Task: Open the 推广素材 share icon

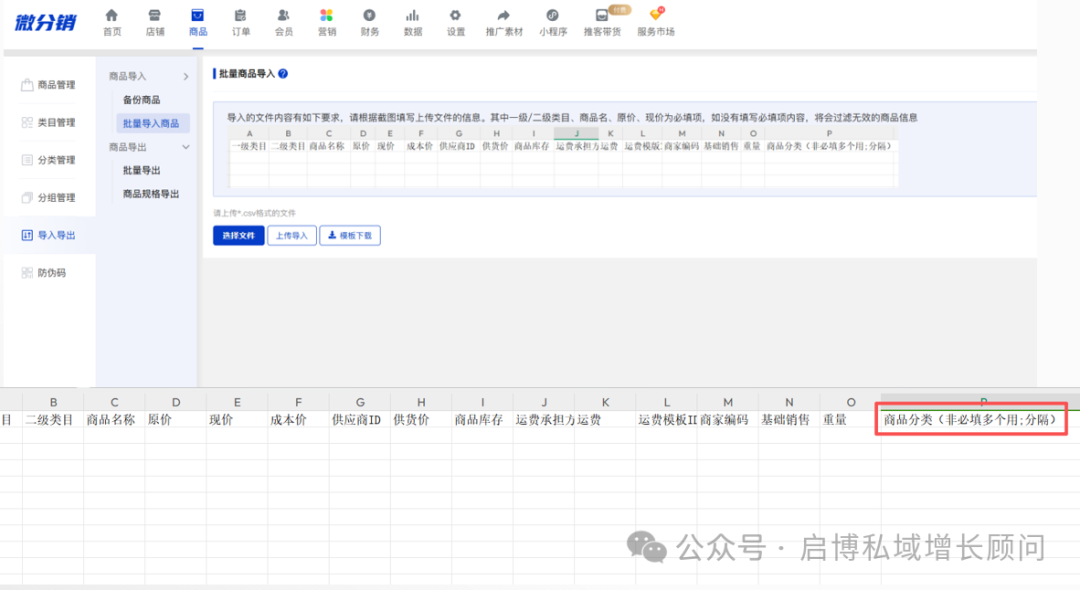Action: [x=504, y=16]
